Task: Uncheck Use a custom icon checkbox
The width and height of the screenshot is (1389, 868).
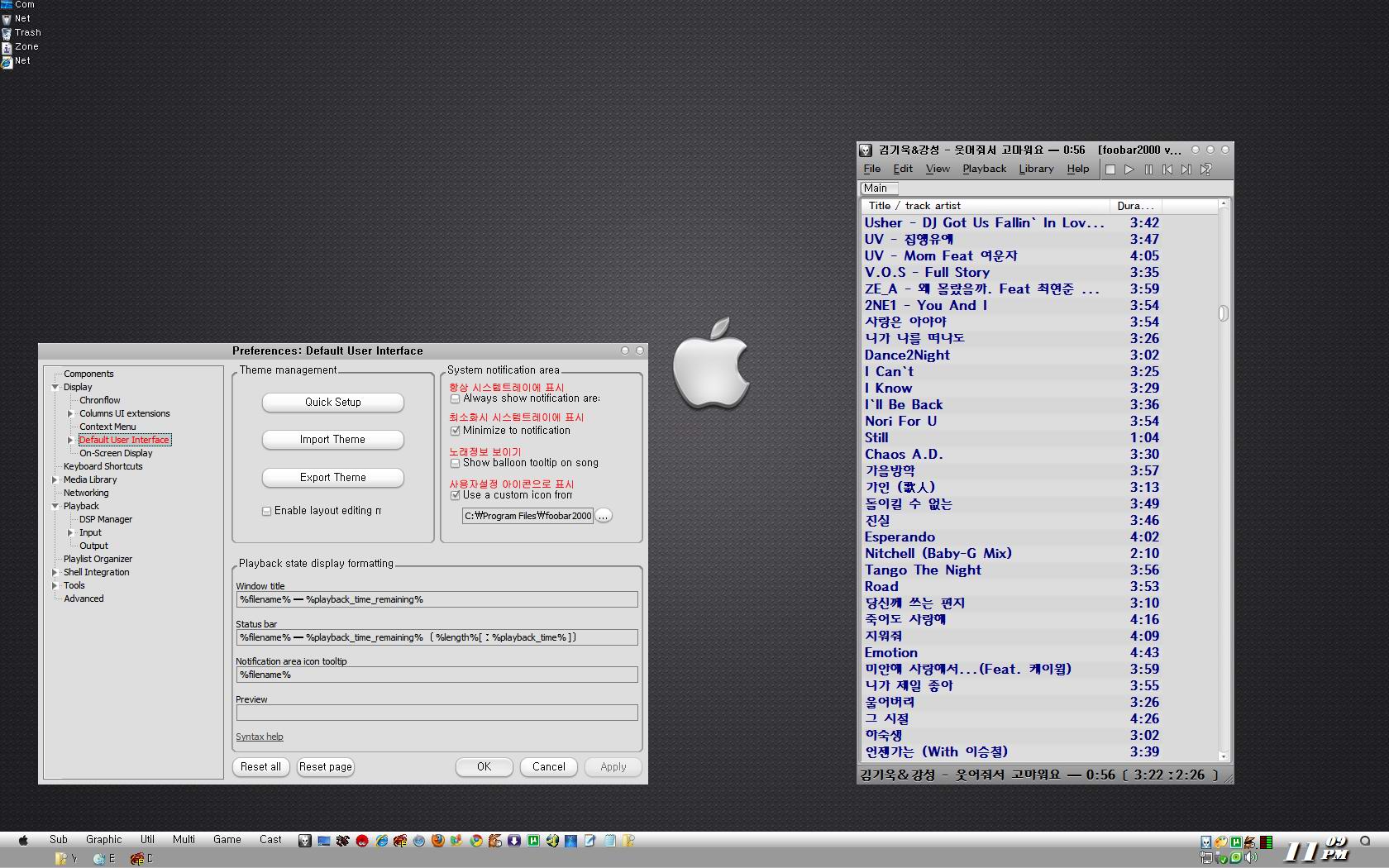Action: coord(455,495)
